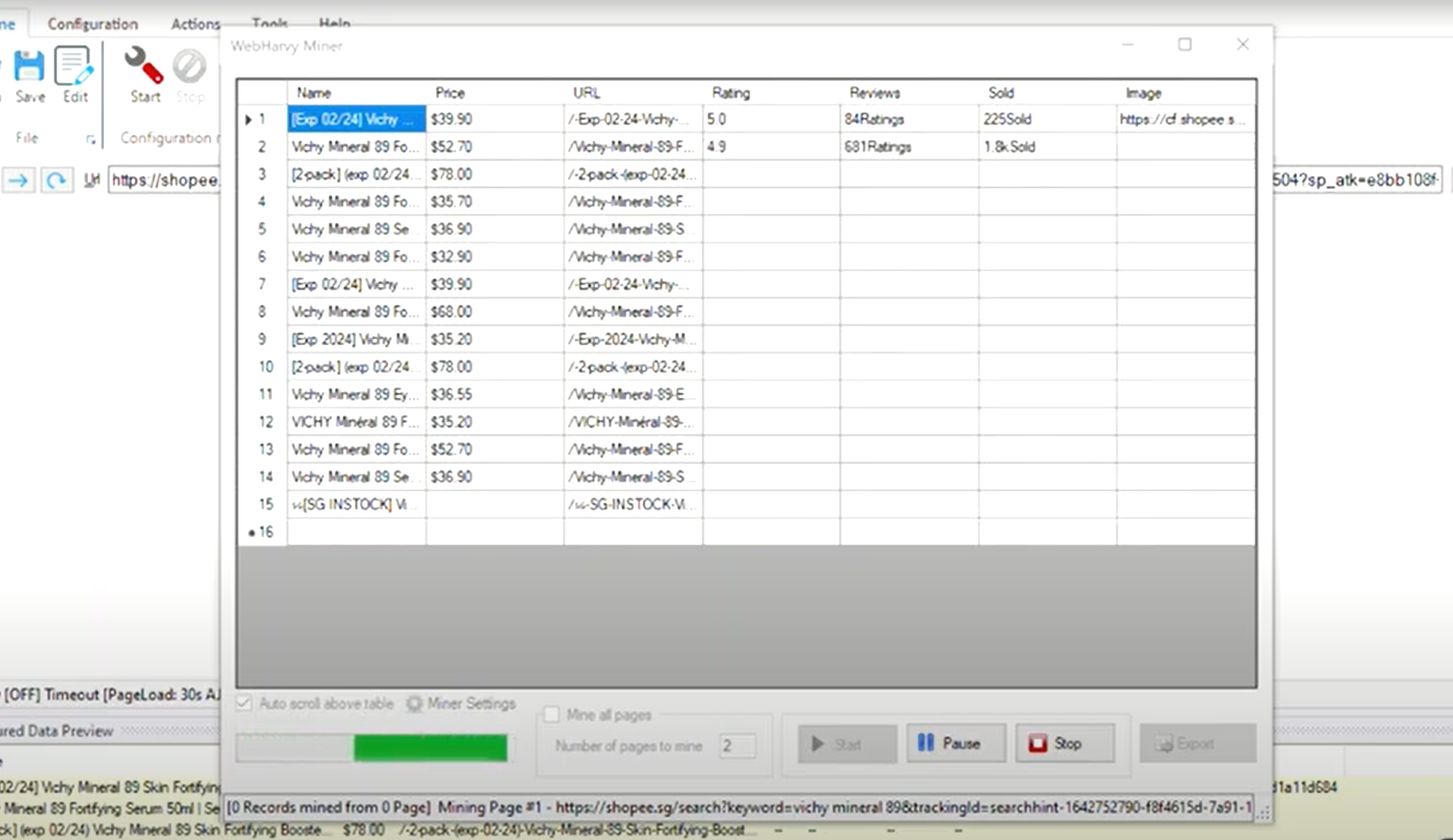Click the Start wrench icon in ribbon

tap(144, 67)
